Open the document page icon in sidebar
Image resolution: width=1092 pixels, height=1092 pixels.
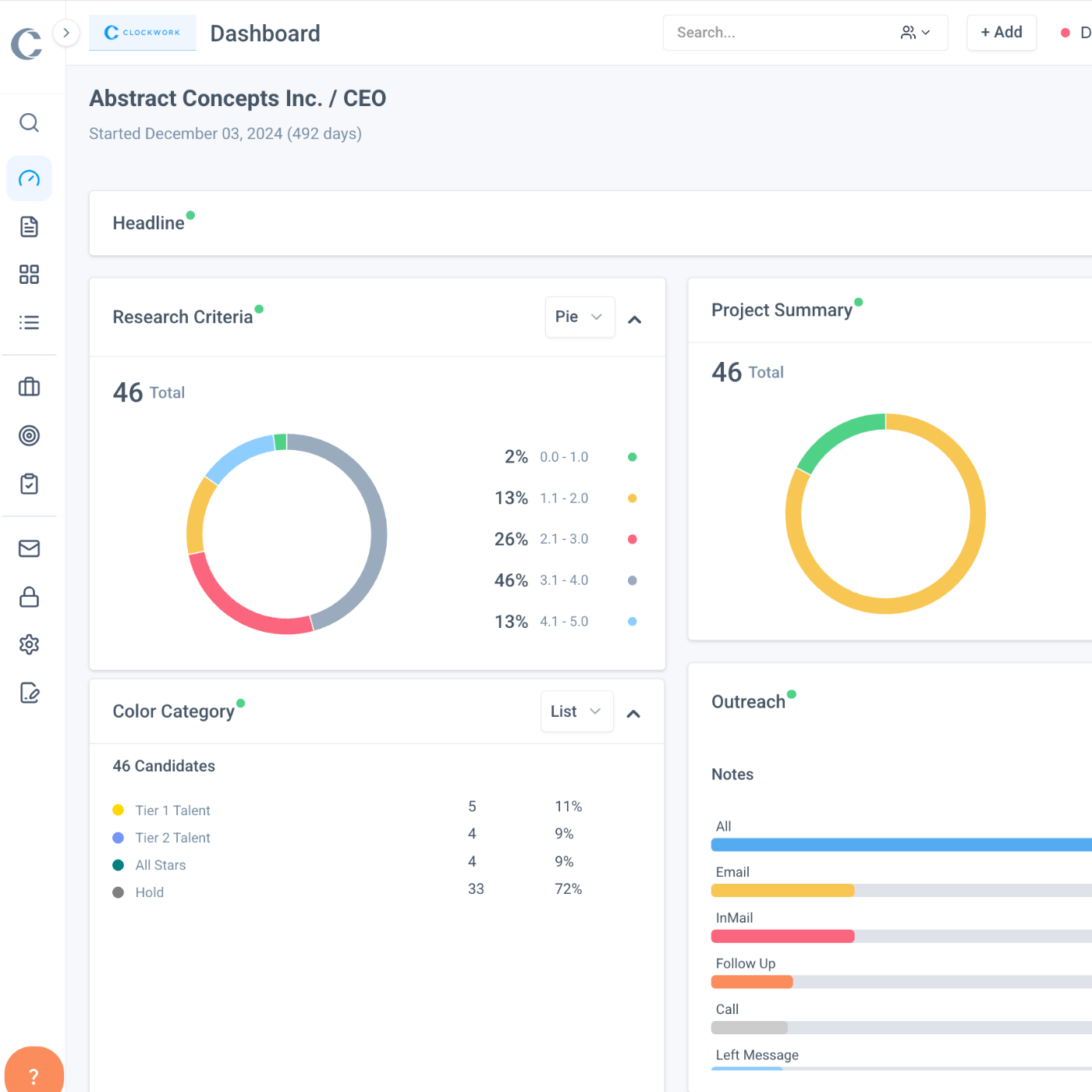[x=29, y=227]
